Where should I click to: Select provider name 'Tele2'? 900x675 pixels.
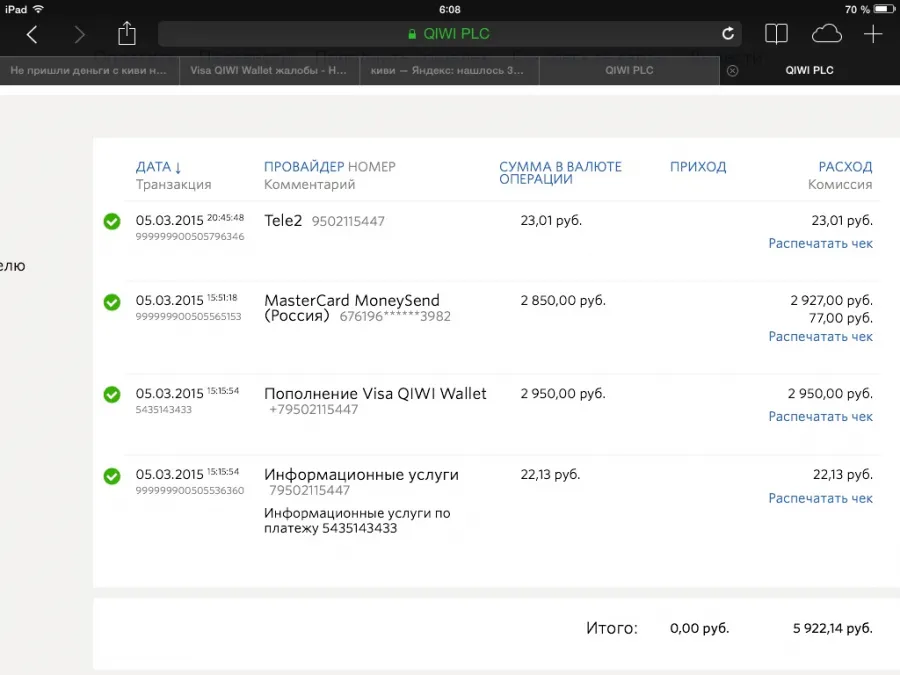tap(283, 220)
